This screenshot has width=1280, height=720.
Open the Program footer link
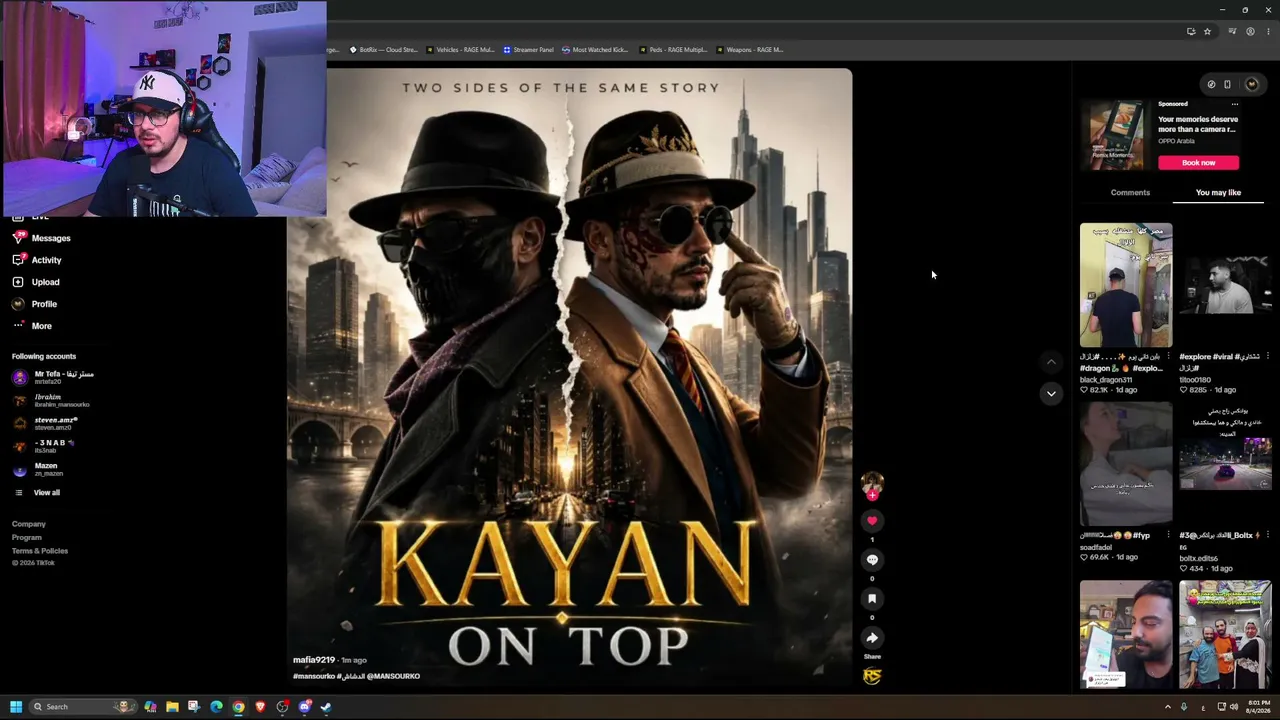pos(27,538)
